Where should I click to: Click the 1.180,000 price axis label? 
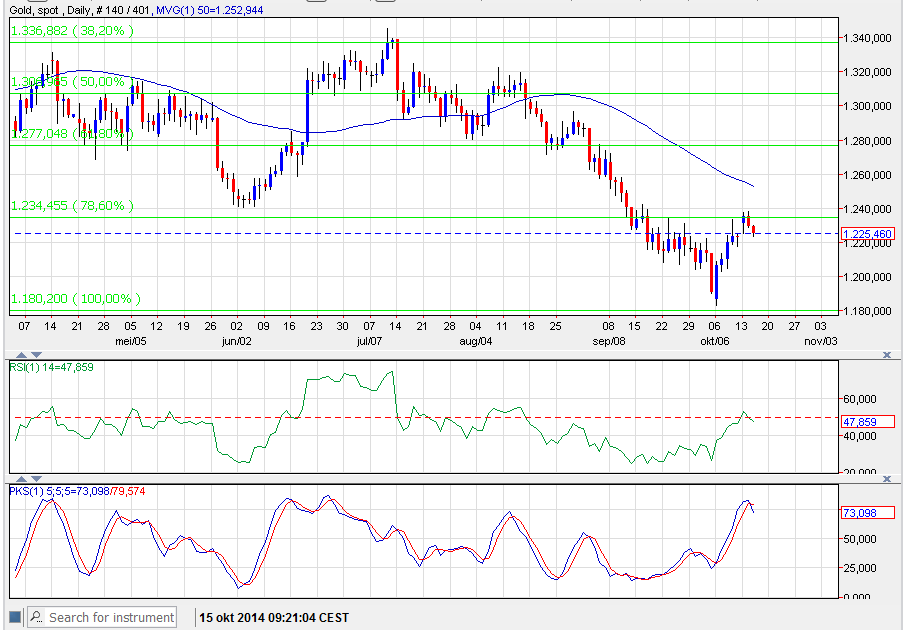[x=867, y=311]
